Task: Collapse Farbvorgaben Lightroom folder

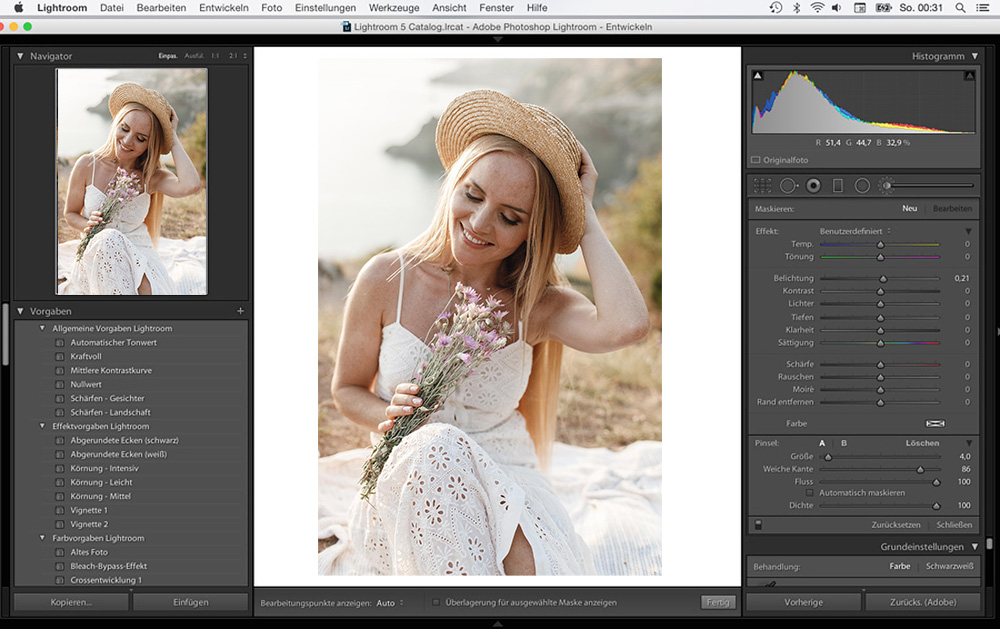Action: 42,538
